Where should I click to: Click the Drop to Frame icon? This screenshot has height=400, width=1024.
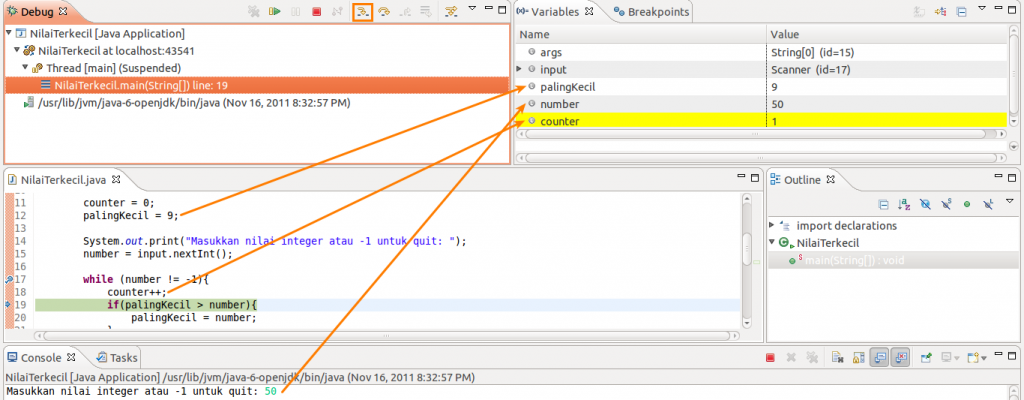pos(426,11)
